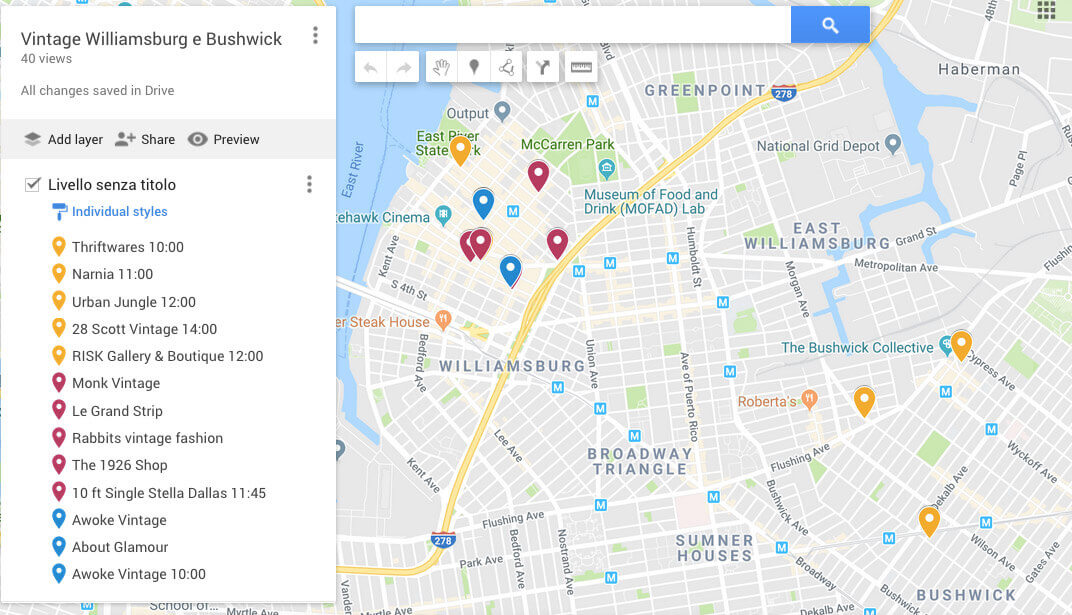This screenshot has width=1072, height=615.
Task: Click the Roberta's restaurant icon
Action: (809, 399)
